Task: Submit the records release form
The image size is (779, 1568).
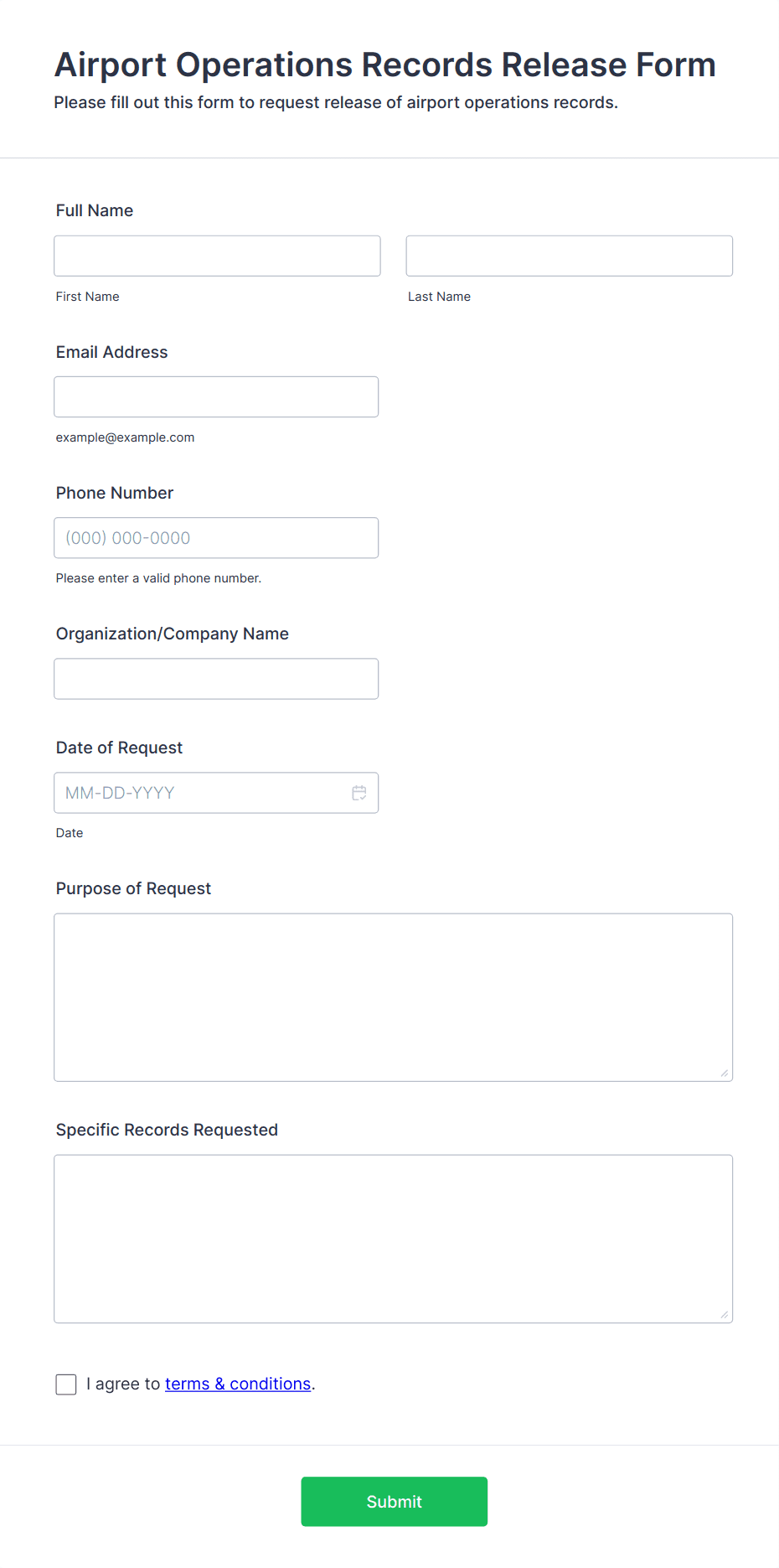Action: (394, 1502)
